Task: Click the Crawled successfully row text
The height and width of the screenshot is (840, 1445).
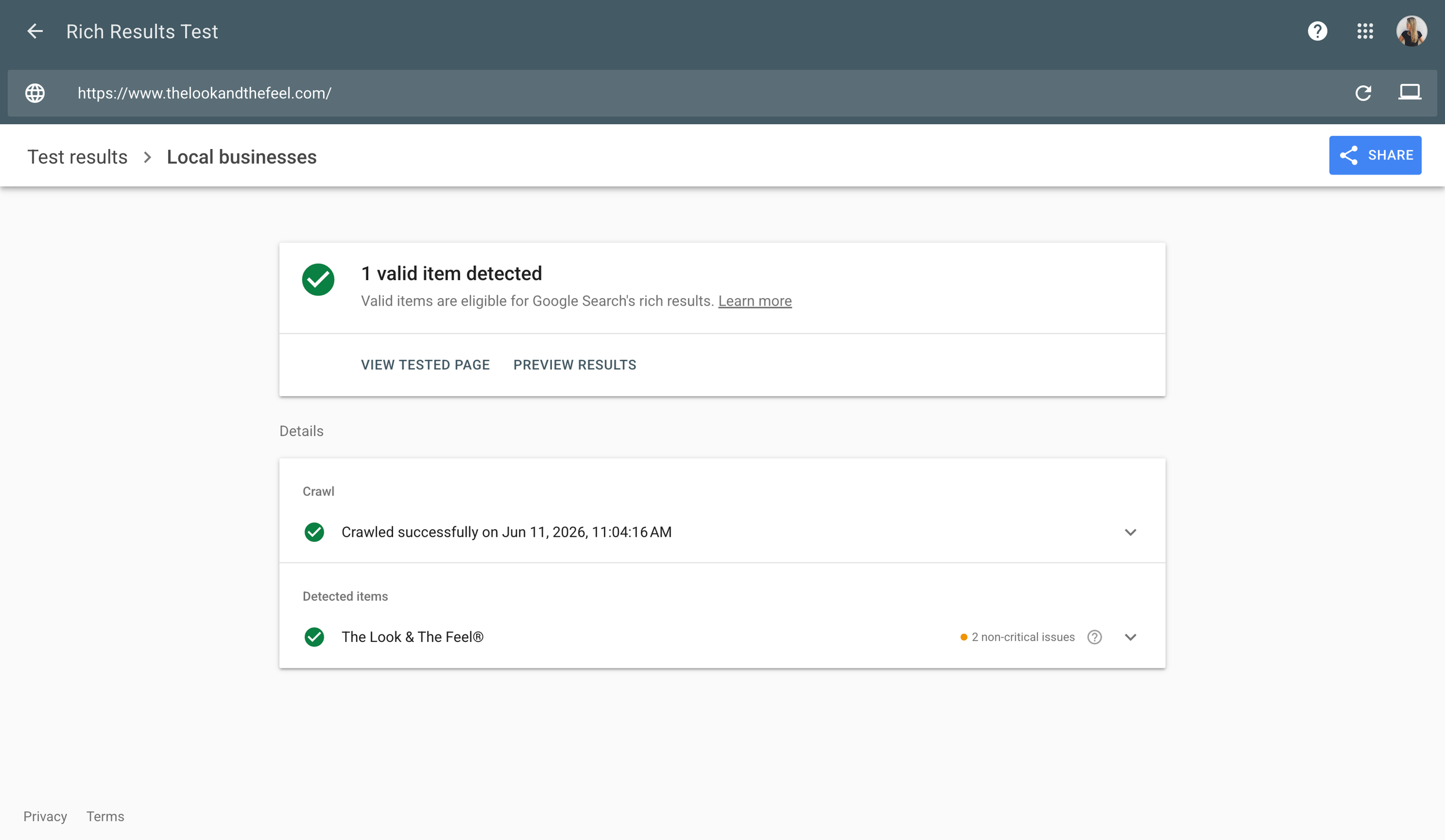Action: (x=506, y=532)
